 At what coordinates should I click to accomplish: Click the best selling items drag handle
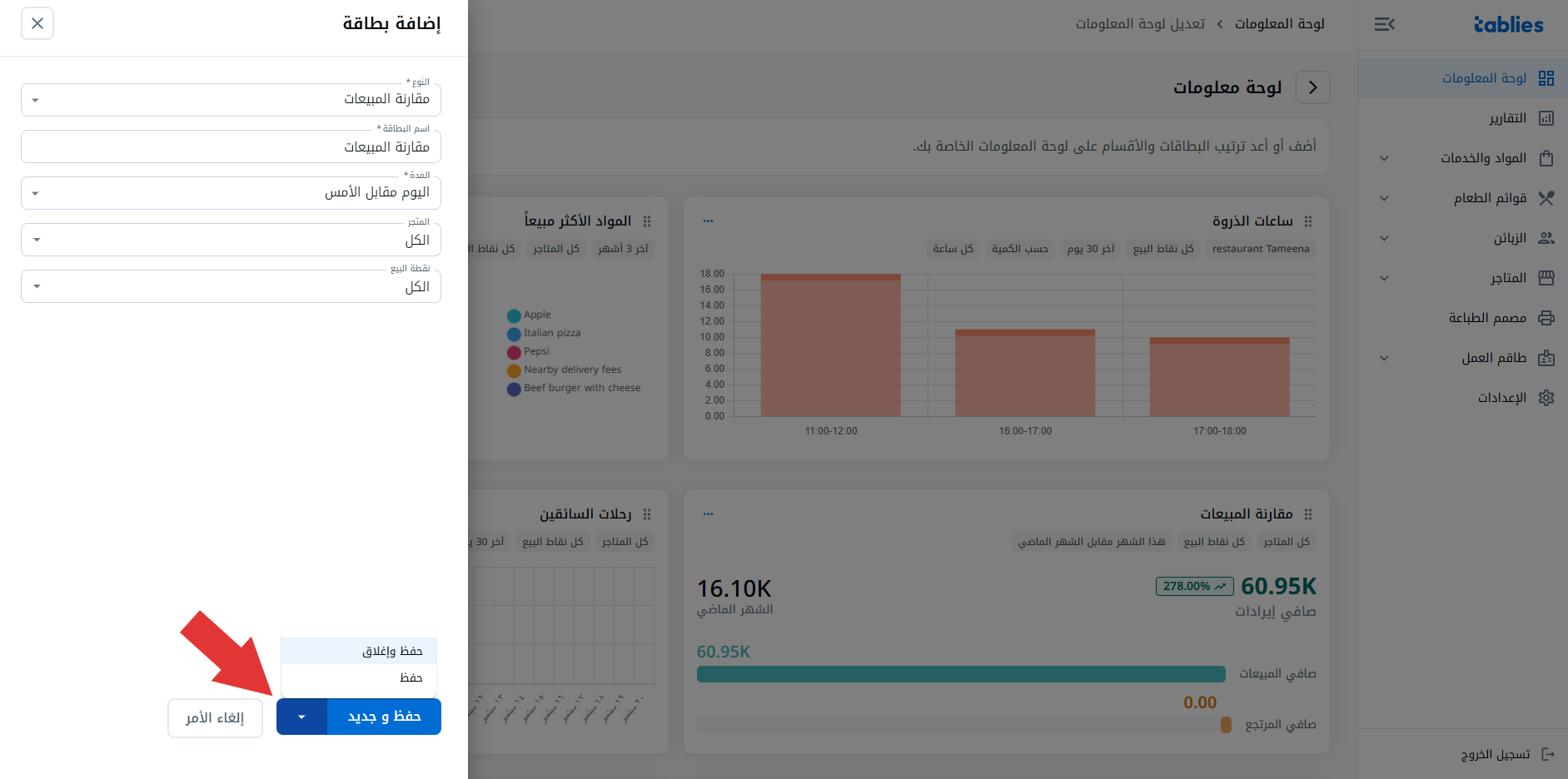point(647,221)
